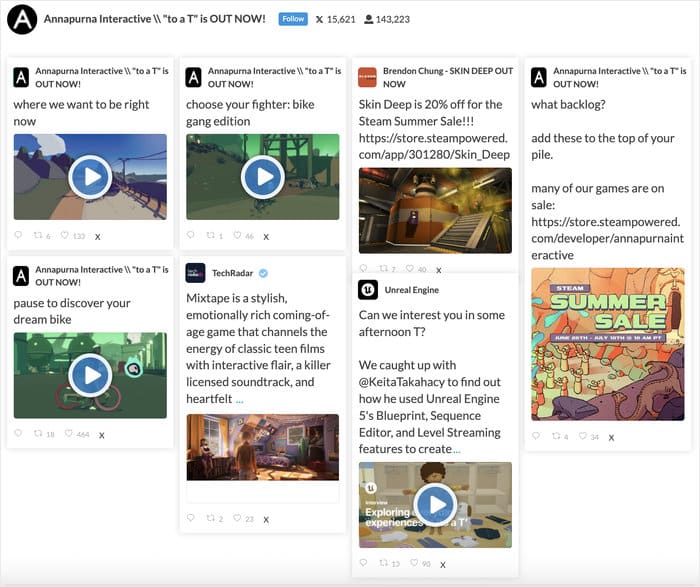Click the header title 'Annapurna Interactive \\ "to a T" is OUT NOW!'
This screenshot has height=587, width=700.
[x=154, y=19]
